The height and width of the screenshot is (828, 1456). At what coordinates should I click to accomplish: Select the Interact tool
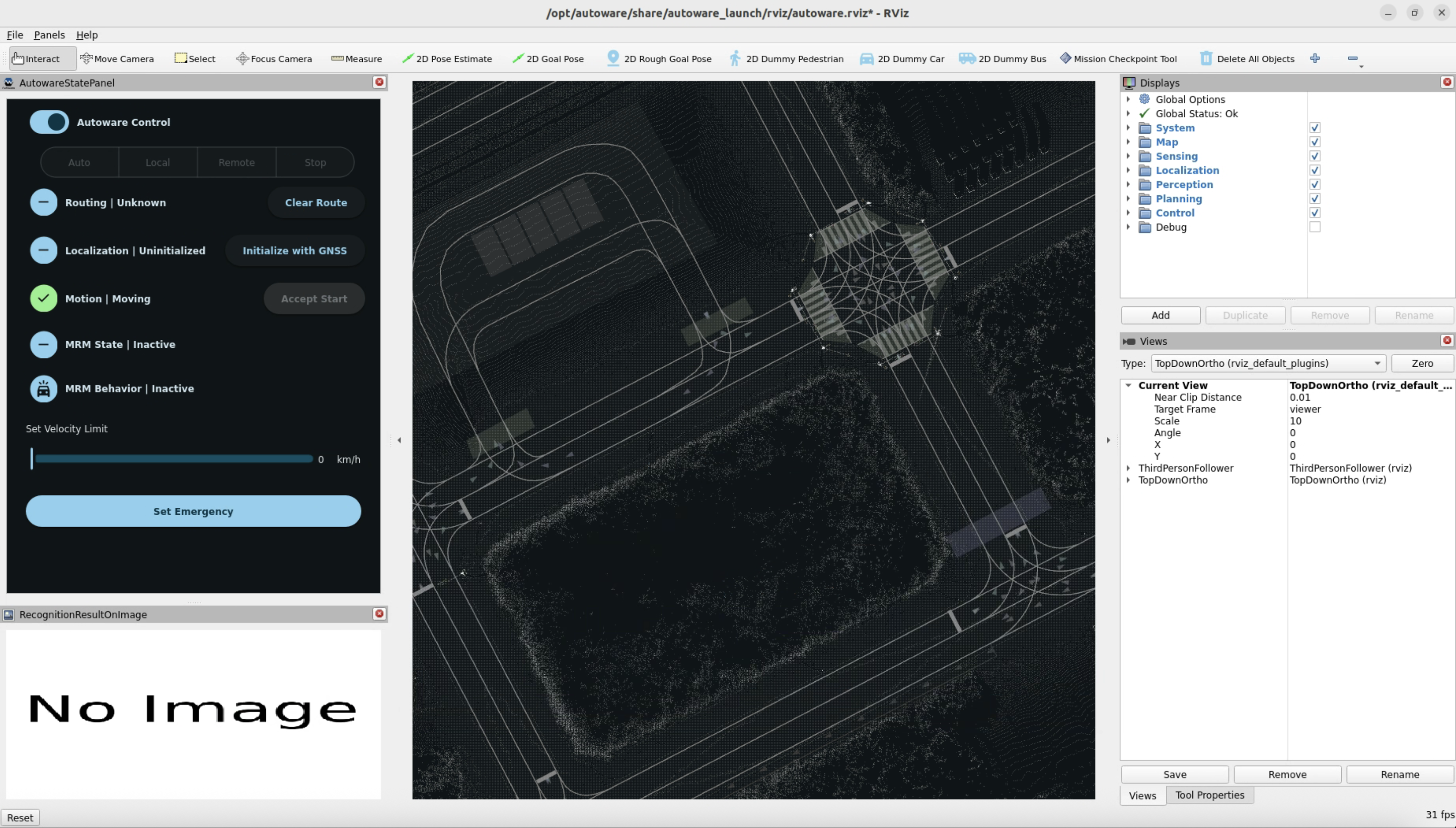tap(42, 59)
